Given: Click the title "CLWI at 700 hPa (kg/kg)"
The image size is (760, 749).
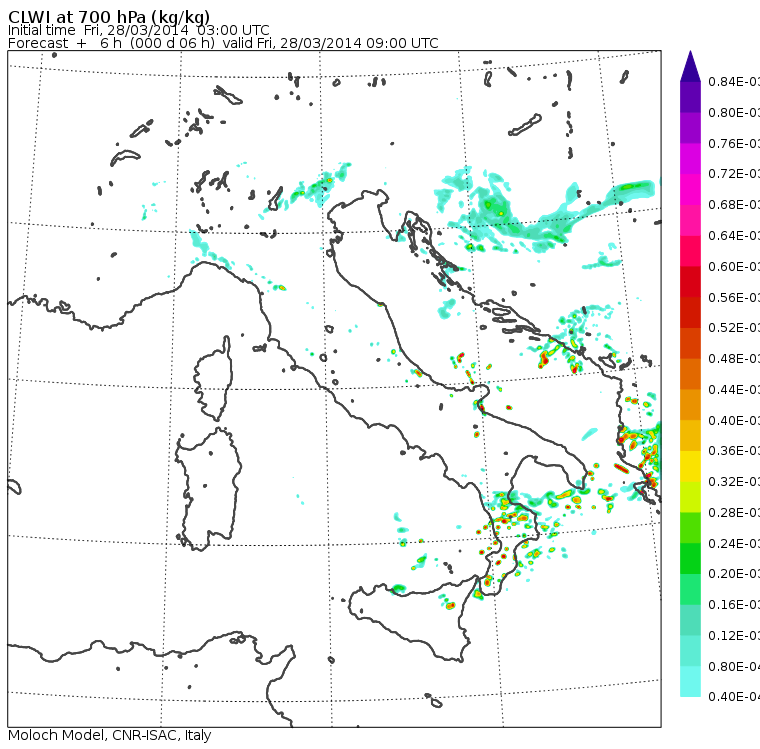Looking at the screenshot, I should coord(109,17).
